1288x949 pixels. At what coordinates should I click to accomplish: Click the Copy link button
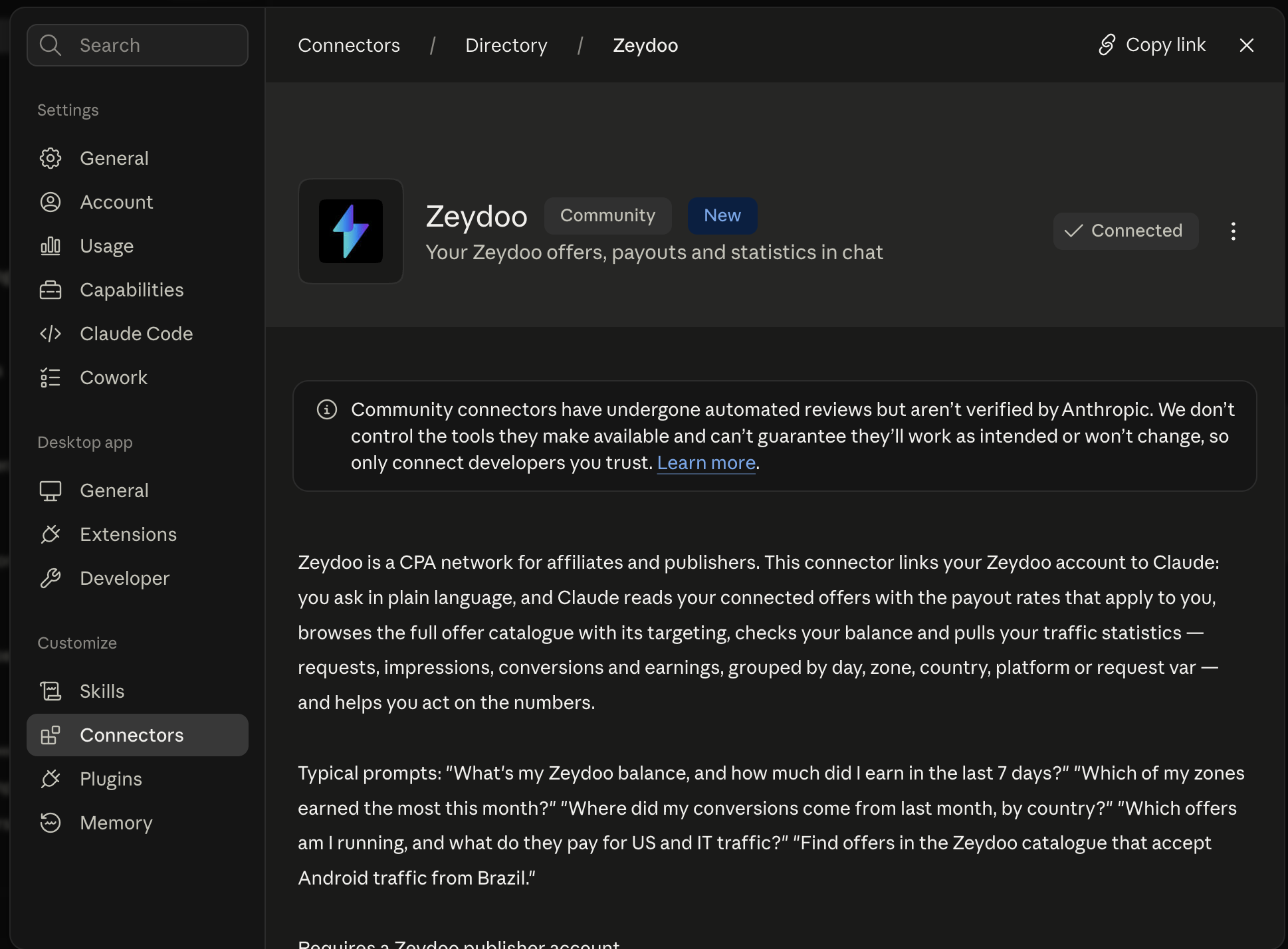pyautogui.click(x=1152, y=45)
